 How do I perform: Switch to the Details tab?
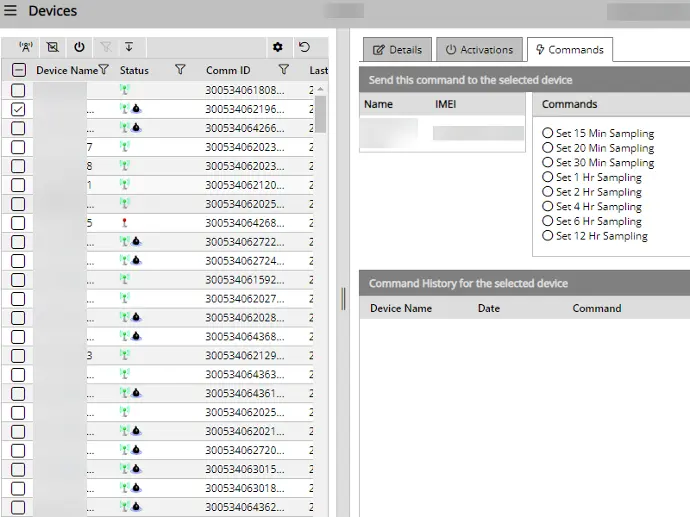(396, 50)
